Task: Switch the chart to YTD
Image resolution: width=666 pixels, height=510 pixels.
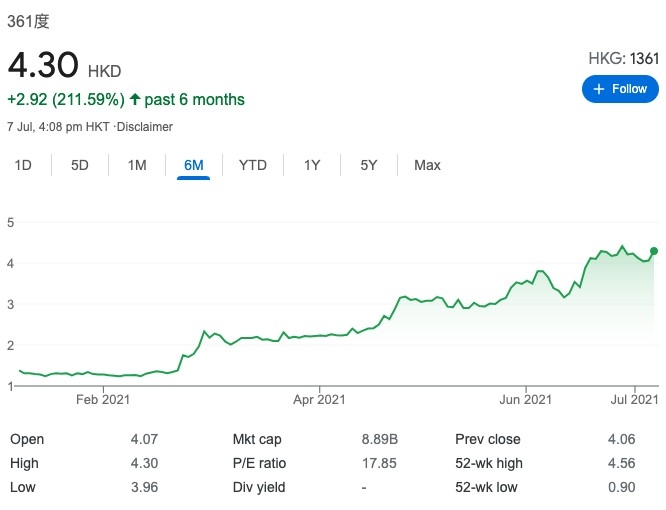Action: (x=253, y=165)
